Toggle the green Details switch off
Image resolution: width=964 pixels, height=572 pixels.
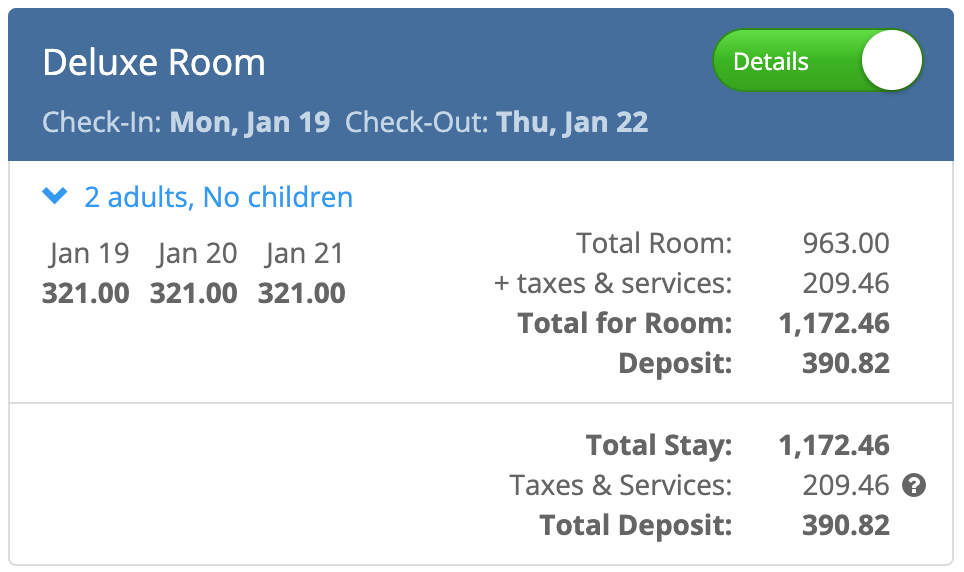pyautogui.click(x=816, y=61)
